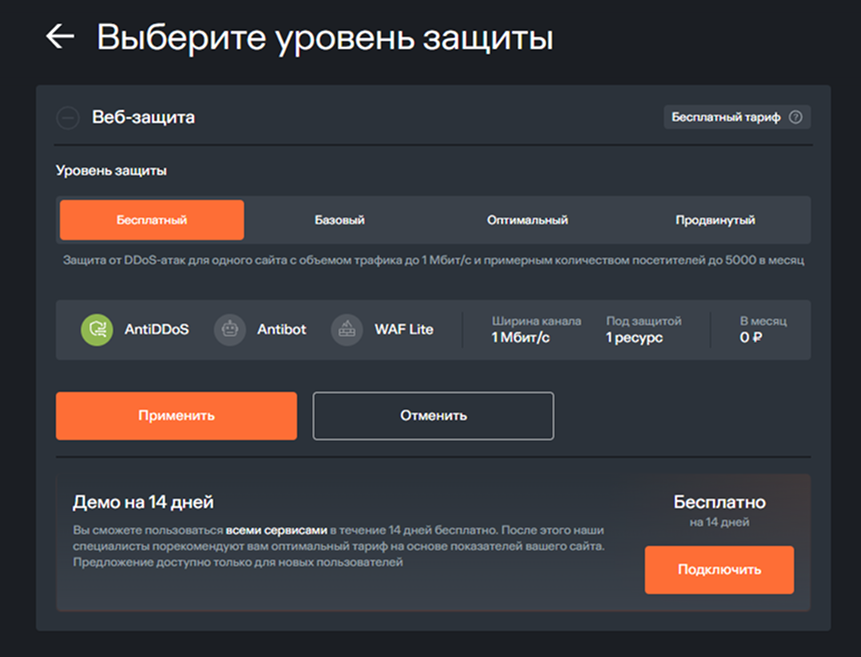Click the Antibot robot icon
This screenshot has height=657, width=861.
pyautogui.click(x=230, y=329)
